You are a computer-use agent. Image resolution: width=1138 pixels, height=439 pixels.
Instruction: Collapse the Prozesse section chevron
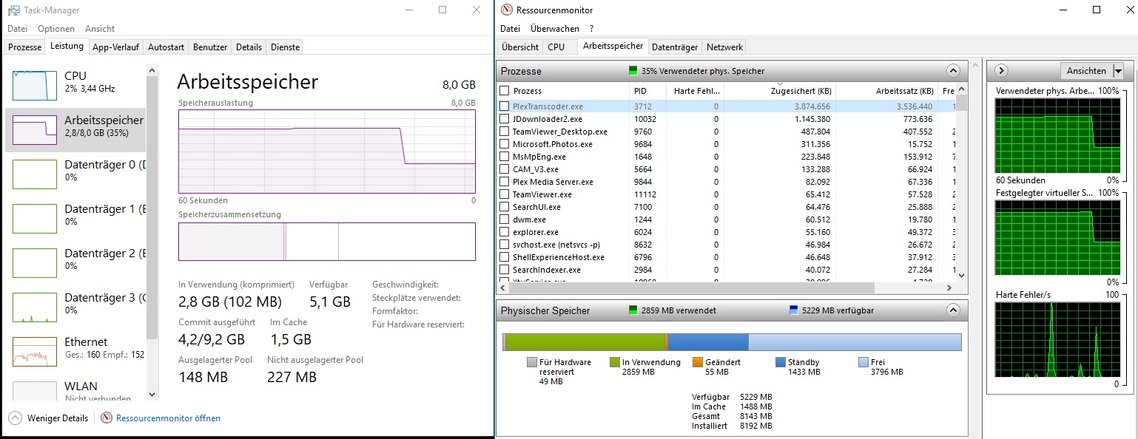click(953, 71)
